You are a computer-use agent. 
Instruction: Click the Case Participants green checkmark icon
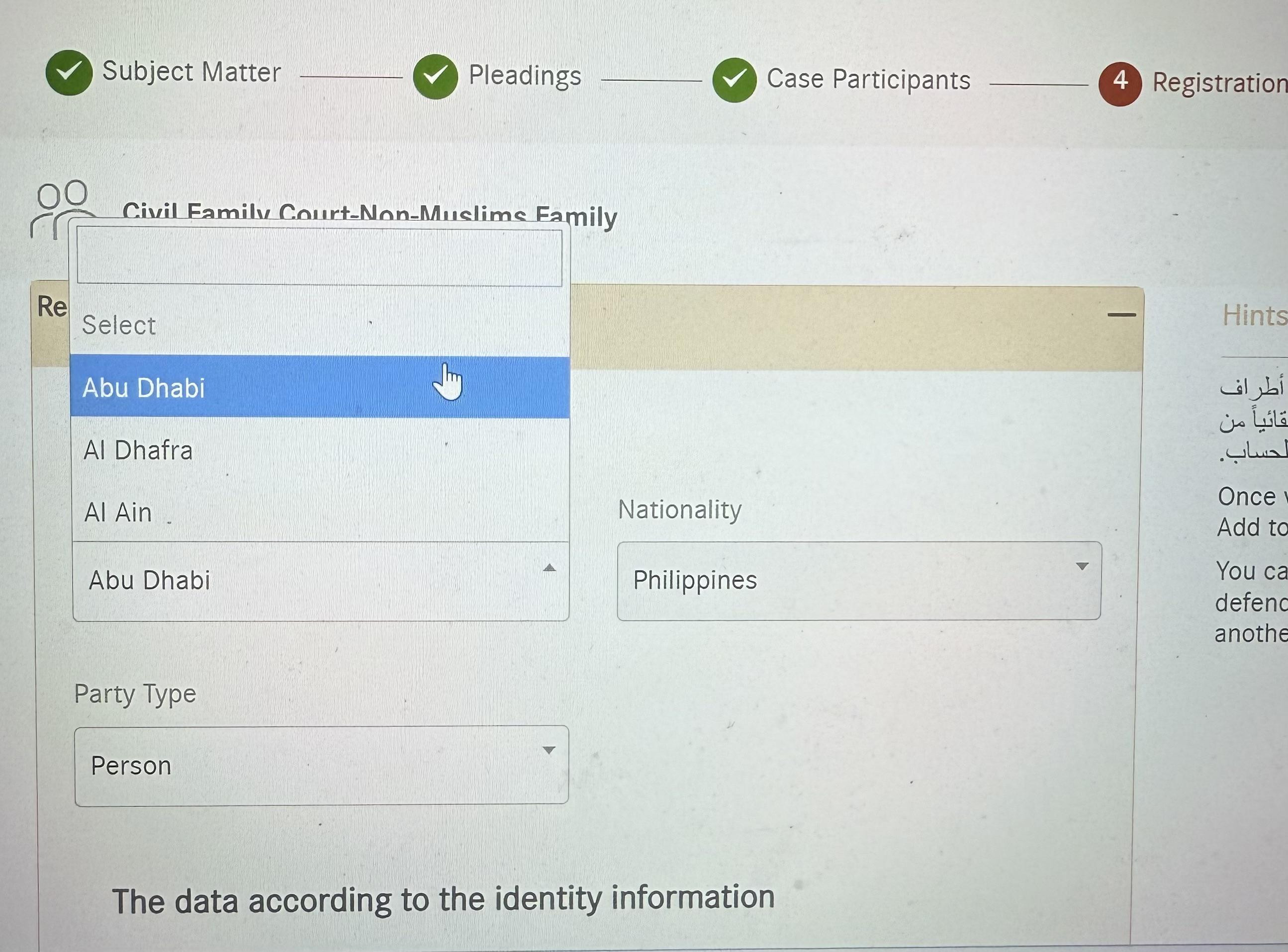734,80
